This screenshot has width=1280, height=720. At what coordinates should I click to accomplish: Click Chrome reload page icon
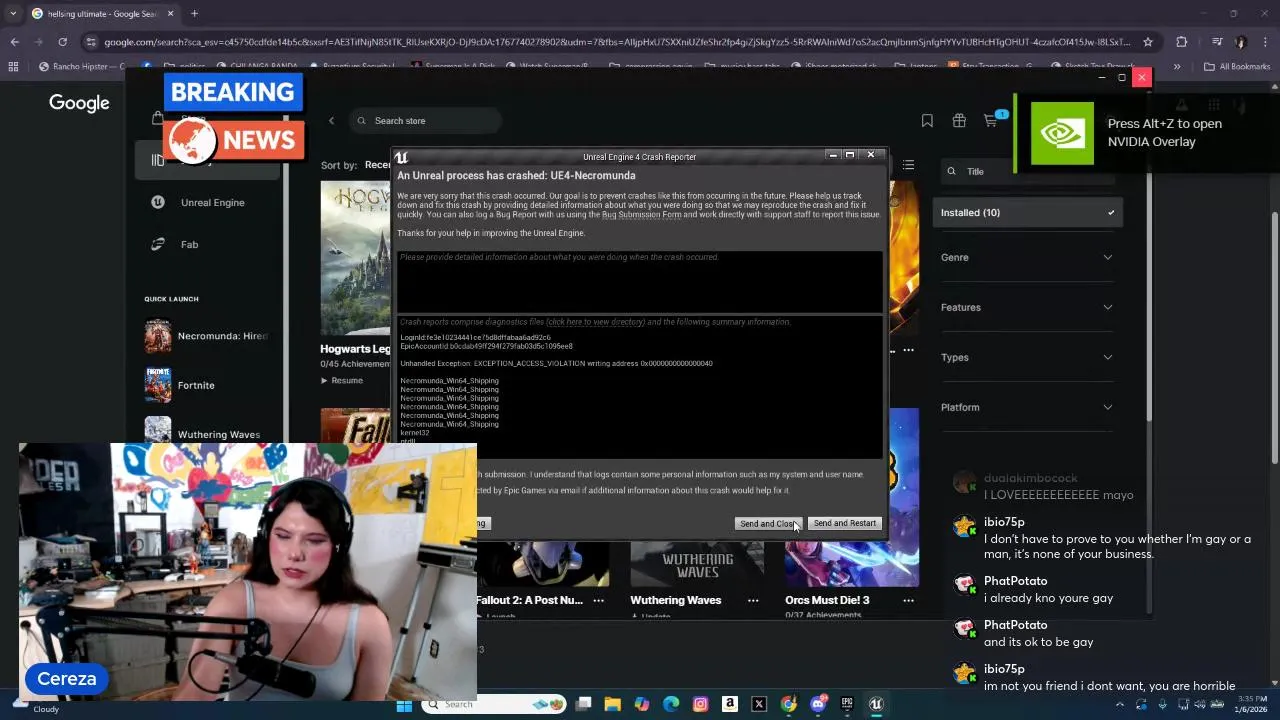pyautogui.click(x=62, y=42)
